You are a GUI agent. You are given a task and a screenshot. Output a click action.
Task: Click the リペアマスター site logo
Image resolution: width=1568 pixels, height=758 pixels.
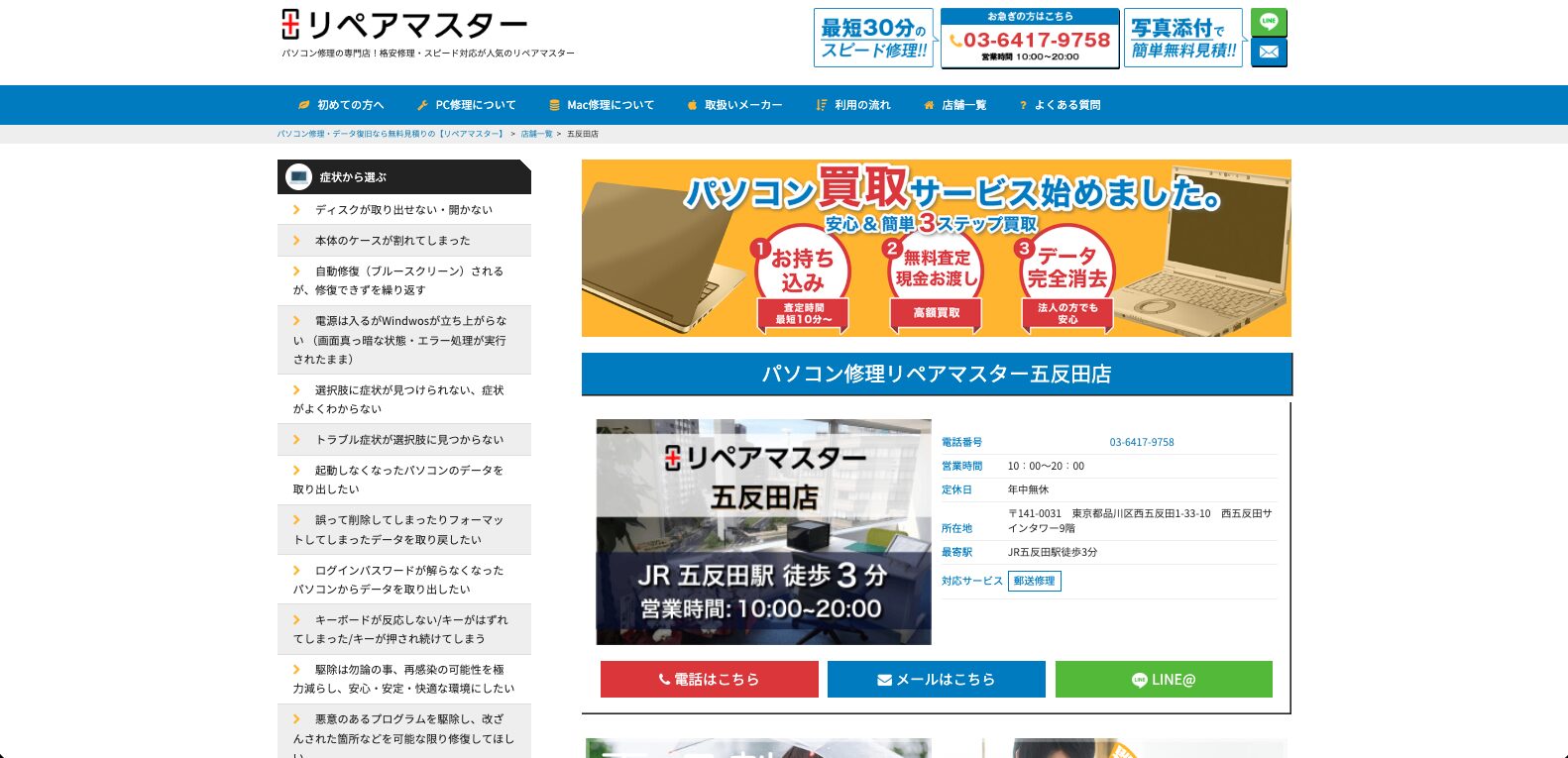(x=403, y=25)
